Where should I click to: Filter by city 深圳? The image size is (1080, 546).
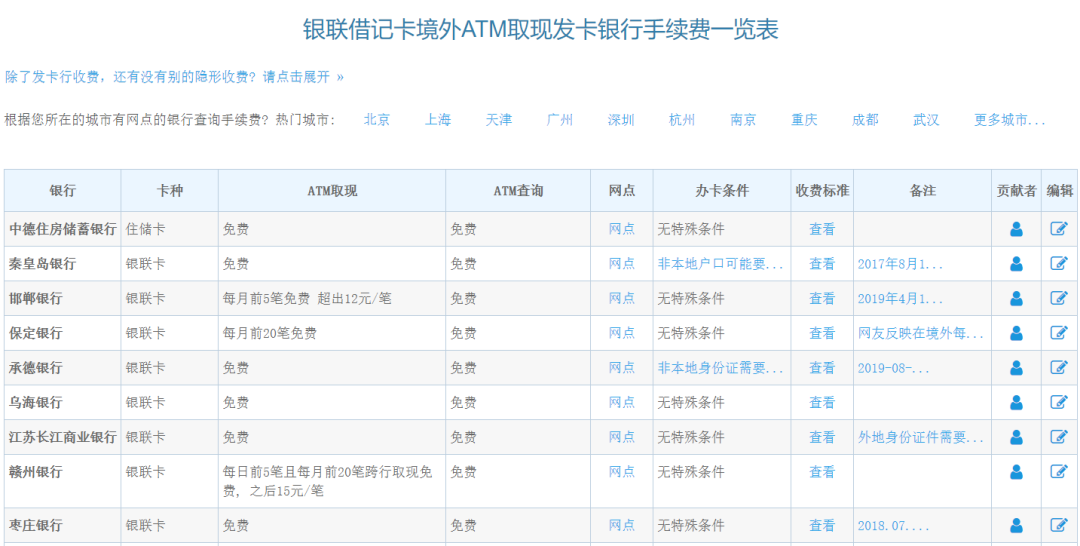coord(621,120)
